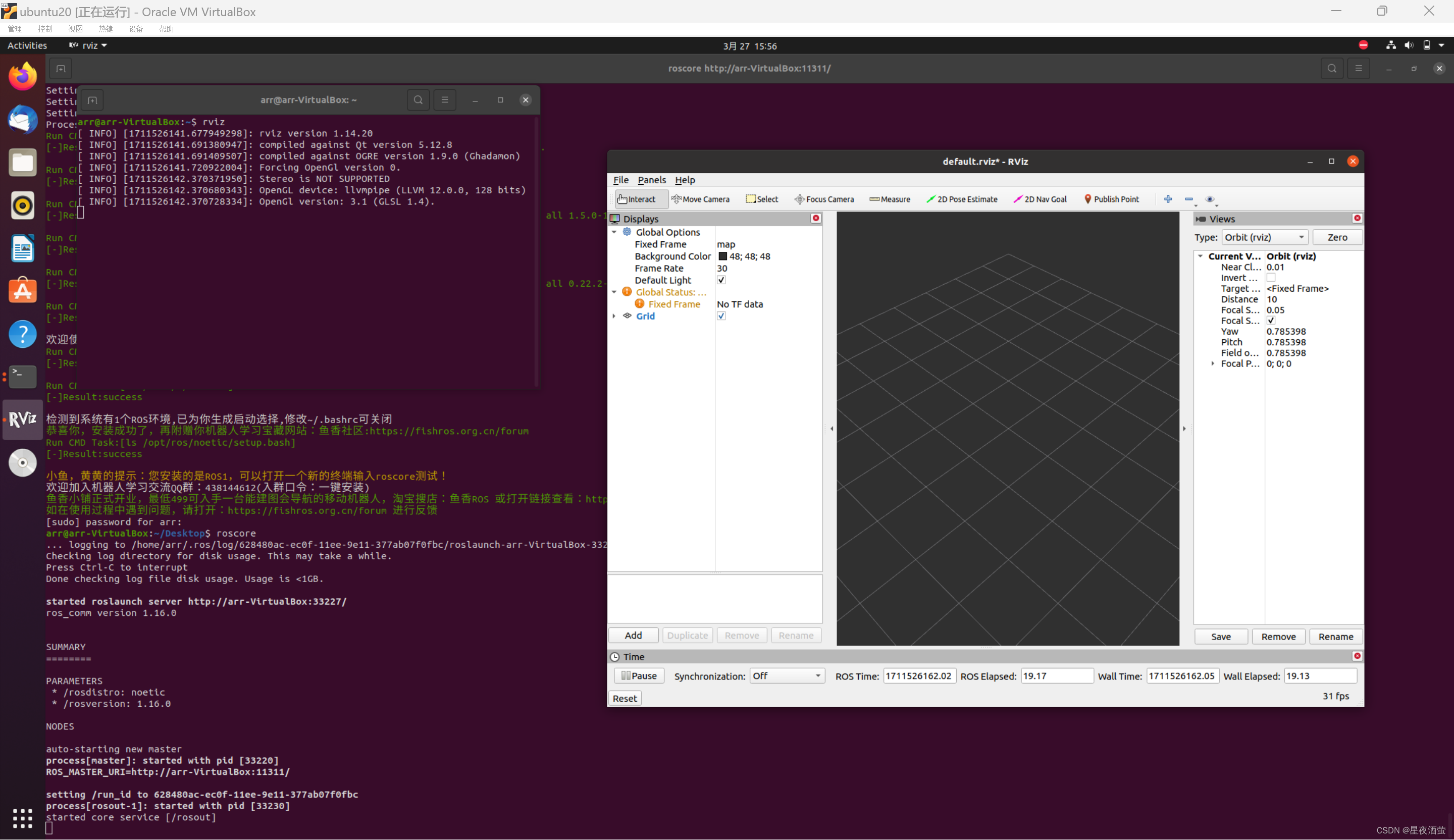Open the File menu in RViz
Viewport: 1454px width, 840px height.
[x=620, y=180]
